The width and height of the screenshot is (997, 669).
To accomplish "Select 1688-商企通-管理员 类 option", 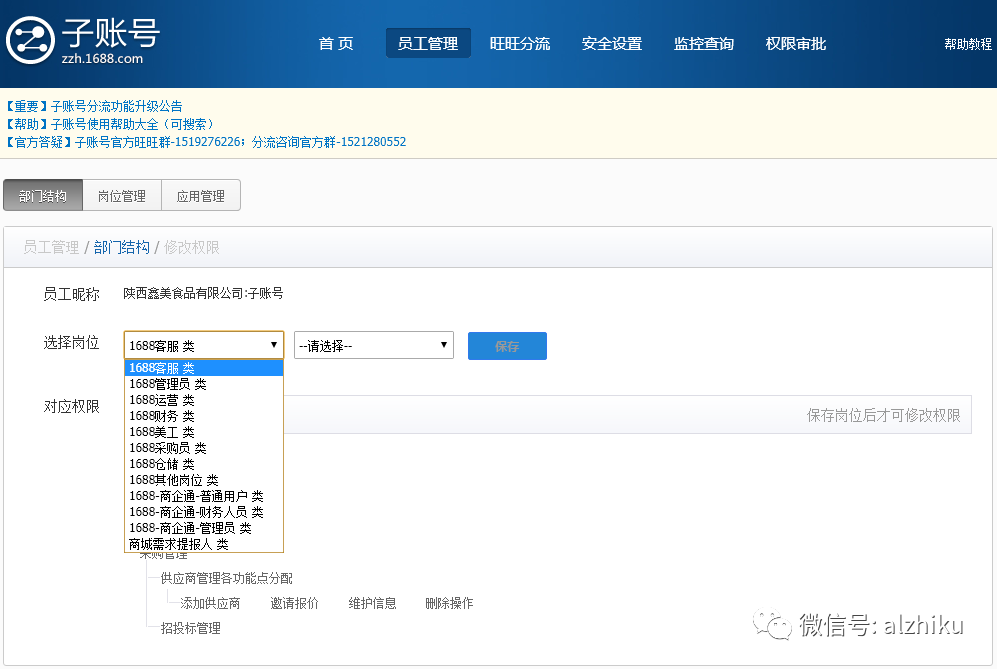I will (203, 528).
